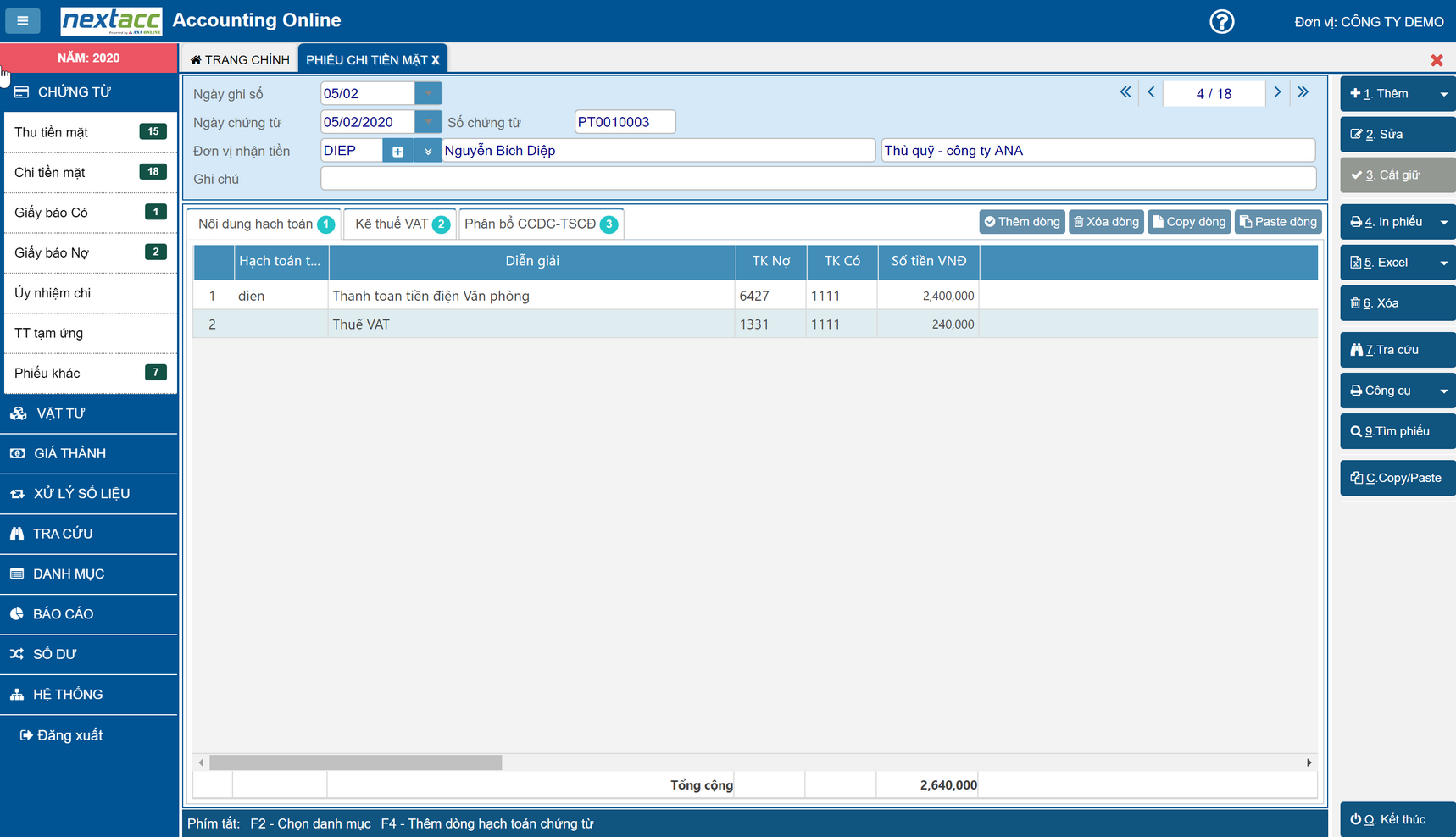
Task: Close the form with red X icon
Action: (x=1437, y=60)
